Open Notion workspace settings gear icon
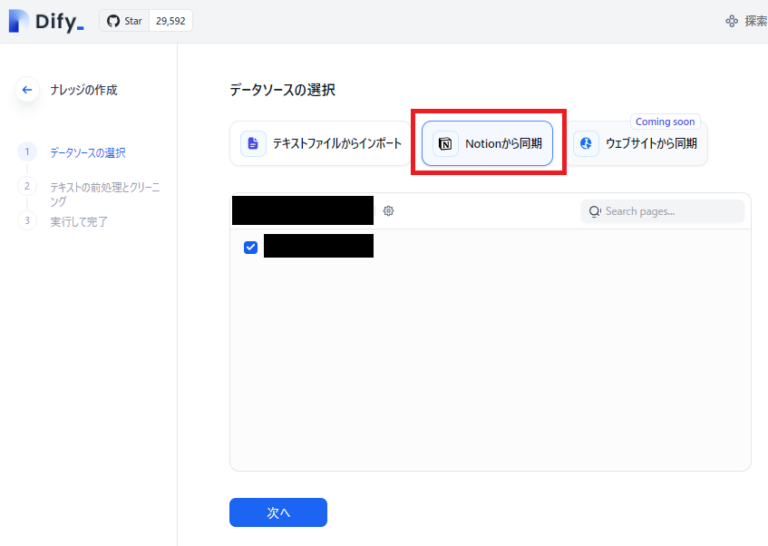768x546 pixels. 388,211
